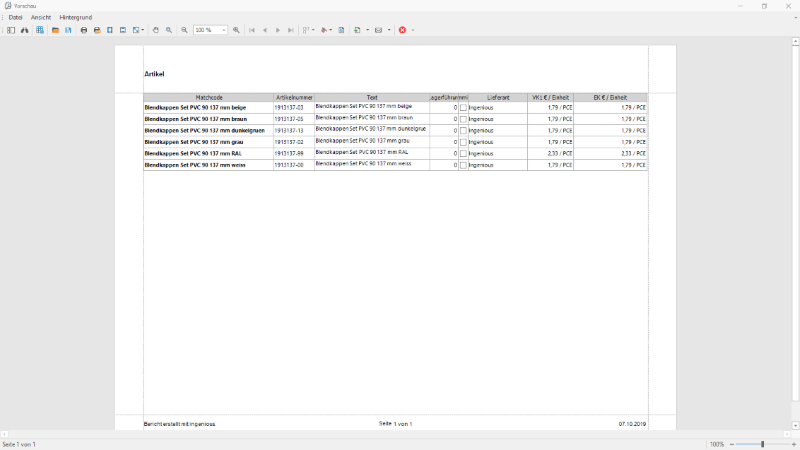Toggle checkbox in the grau row
Viewport: 800px width, 450px height.
pos(463,142)
